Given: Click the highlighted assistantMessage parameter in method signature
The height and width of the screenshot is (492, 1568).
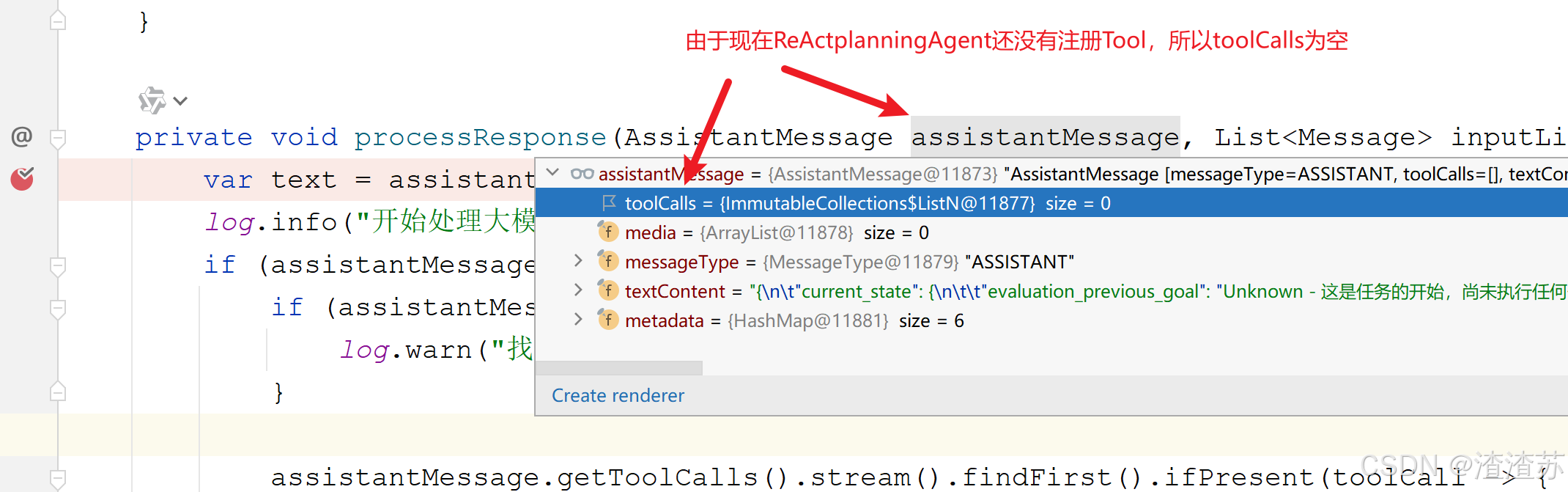Looking at the screenshot, I should [x=1045, y=137].
